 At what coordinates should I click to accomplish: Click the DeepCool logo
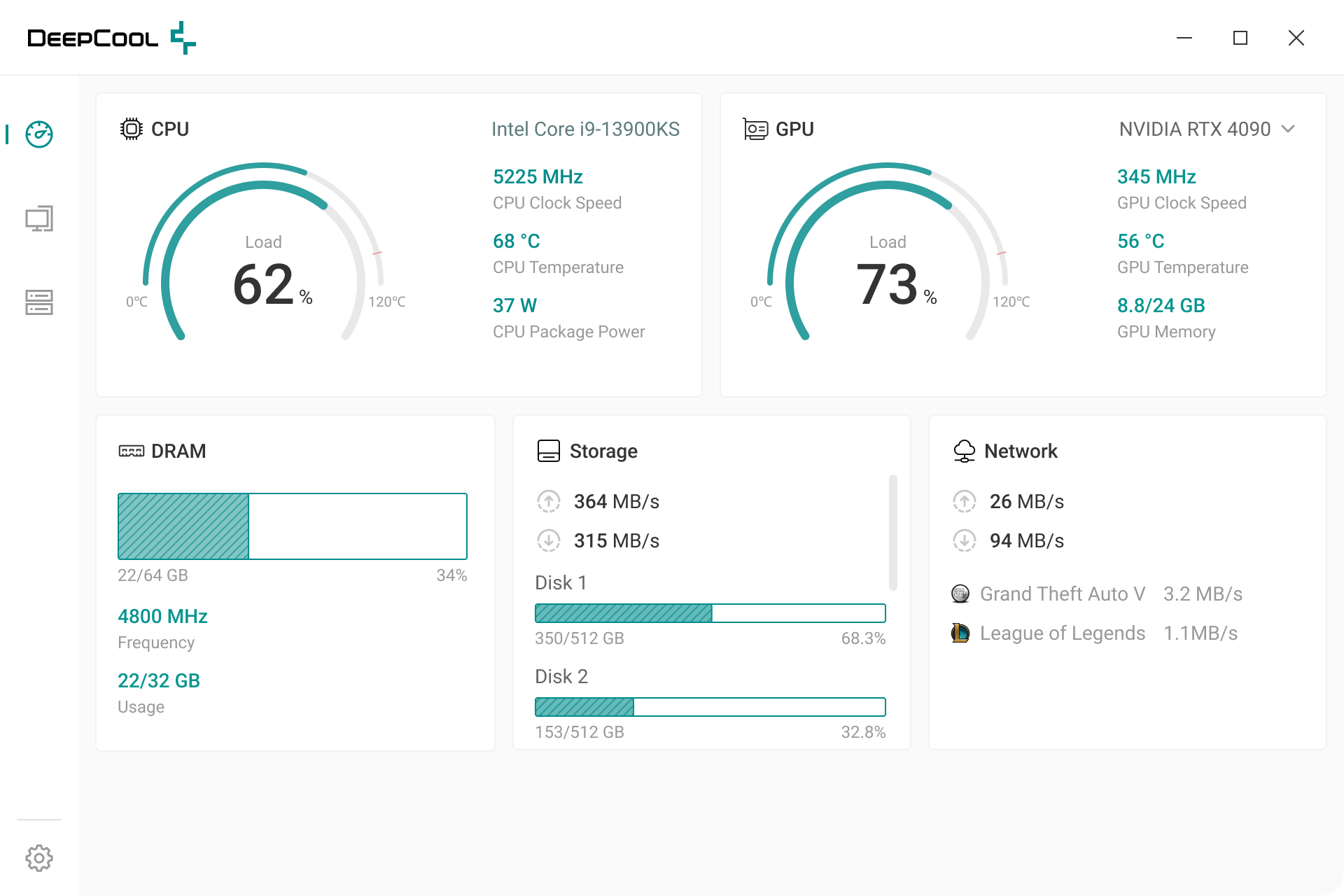111,38
